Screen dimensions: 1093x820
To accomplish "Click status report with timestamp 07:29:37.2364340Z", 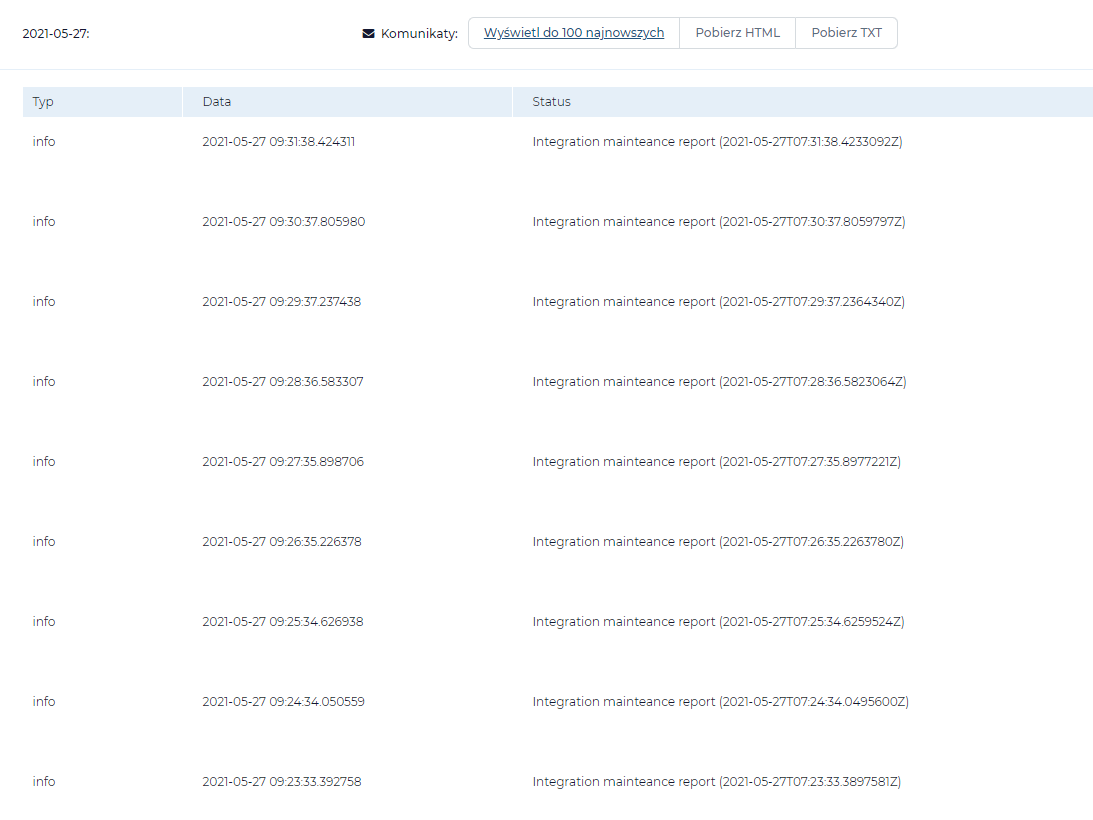I will [719, 302].
